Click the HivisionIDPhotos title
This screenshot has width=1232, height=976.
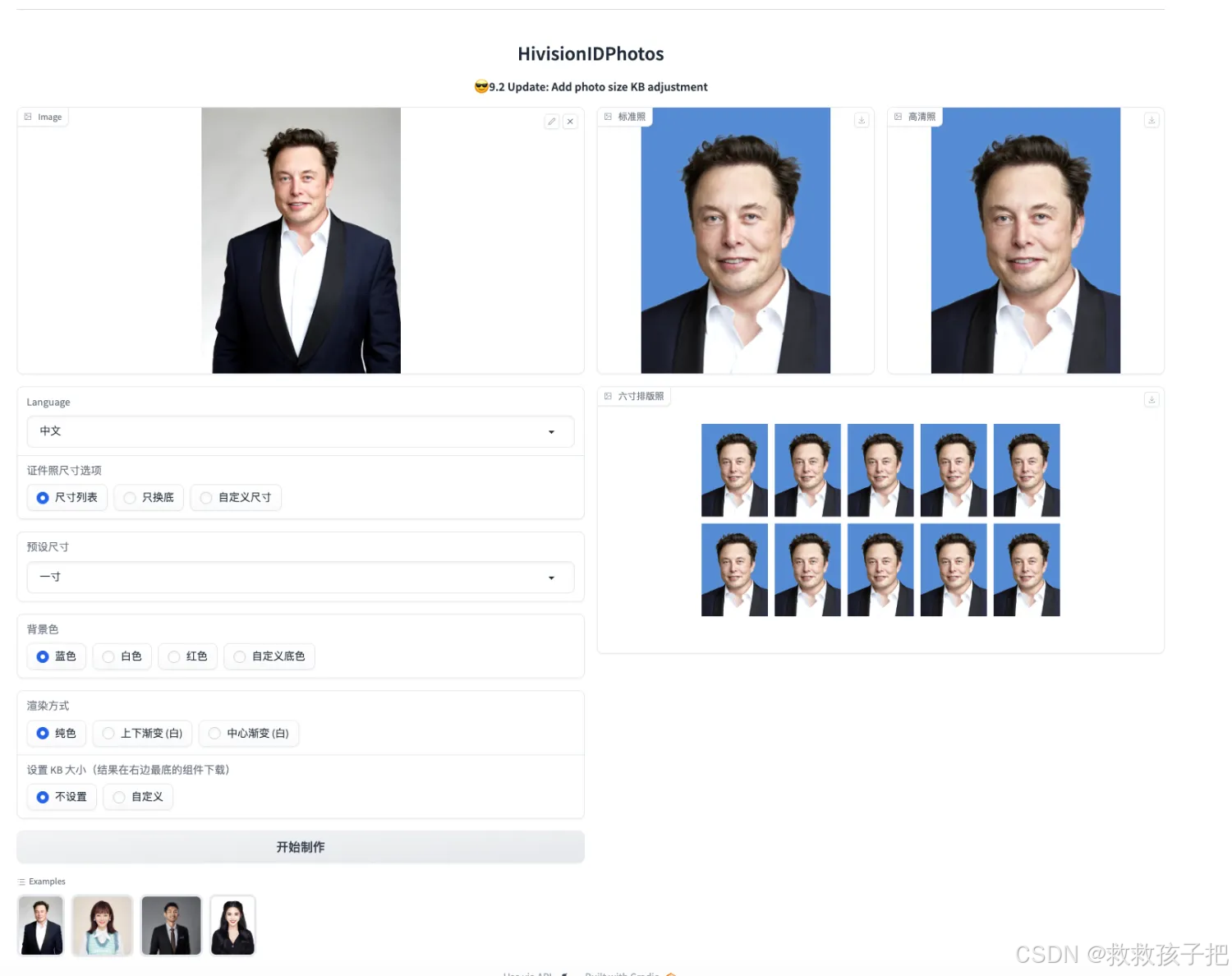(591, 54)
